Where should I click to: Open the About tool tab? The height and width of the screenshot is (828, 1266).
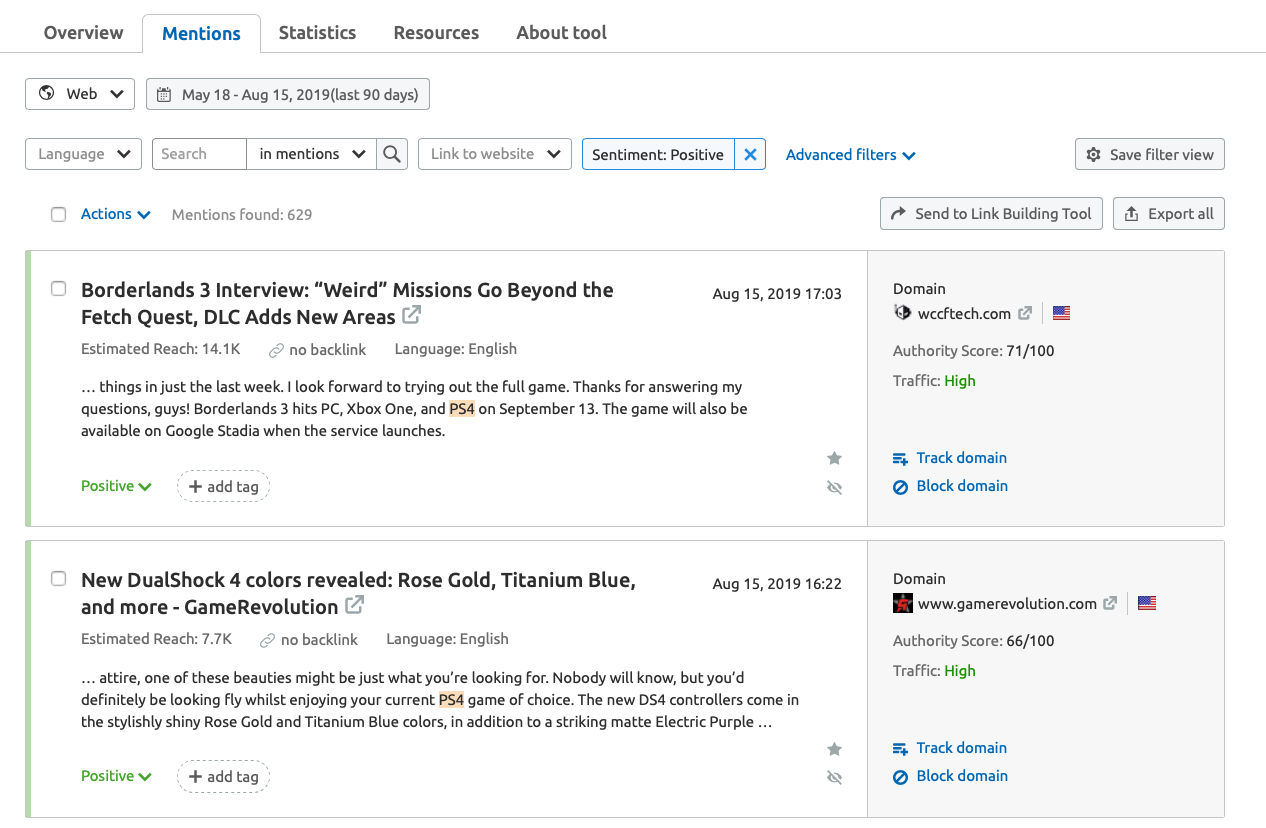point(562,33)
